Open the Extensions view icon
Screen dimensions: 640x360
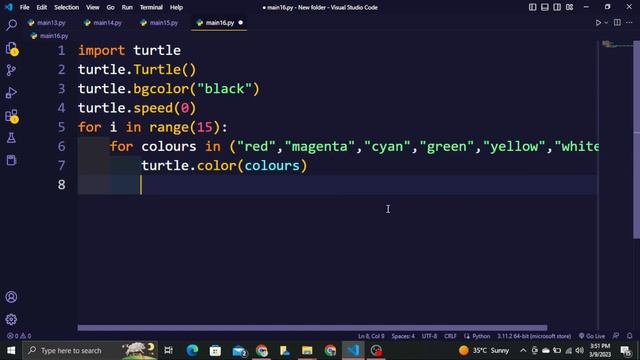(11, 116)
